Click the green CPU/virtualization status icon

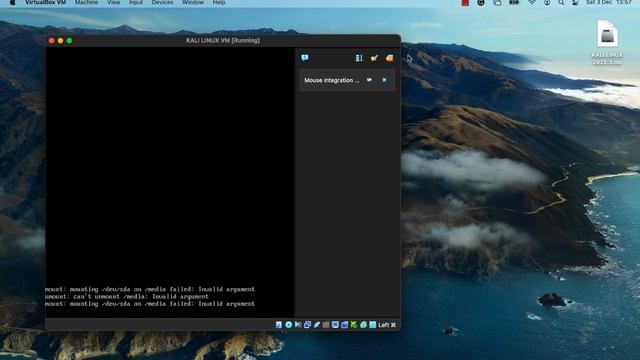[x=353, y=324]
